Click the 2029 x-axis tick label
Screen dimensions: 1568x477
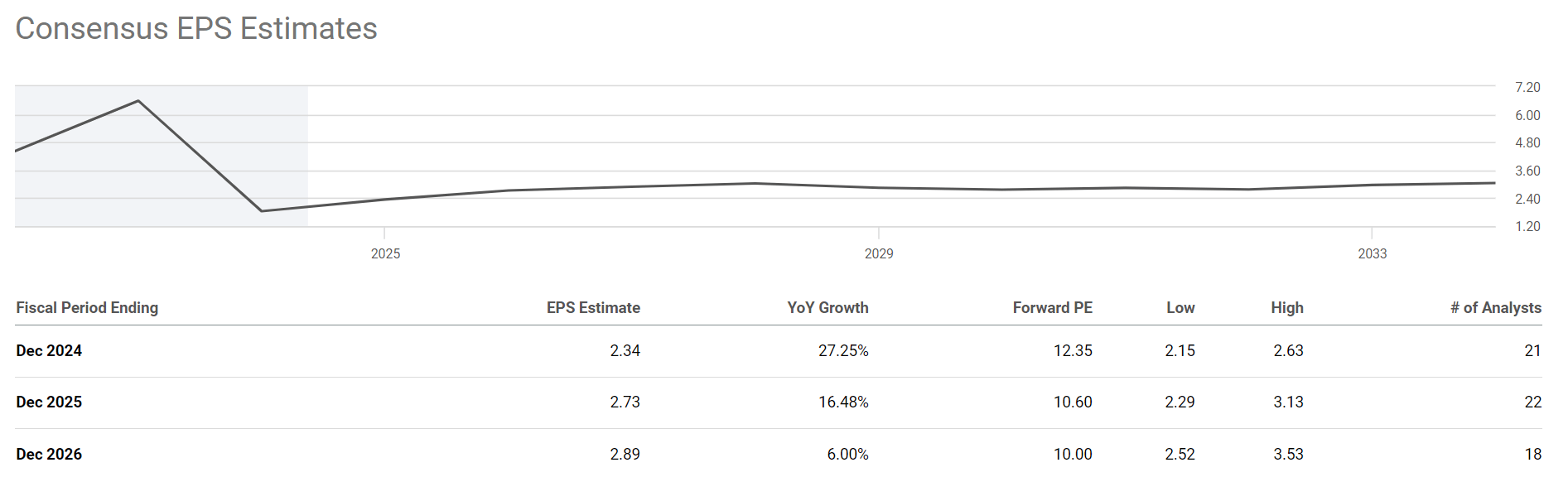tap(879, 253)
